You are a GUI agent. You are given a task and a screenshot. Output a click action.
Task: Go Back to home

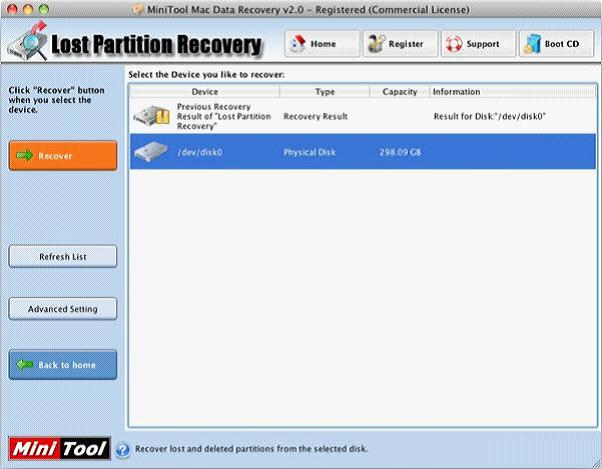point(63,365)
